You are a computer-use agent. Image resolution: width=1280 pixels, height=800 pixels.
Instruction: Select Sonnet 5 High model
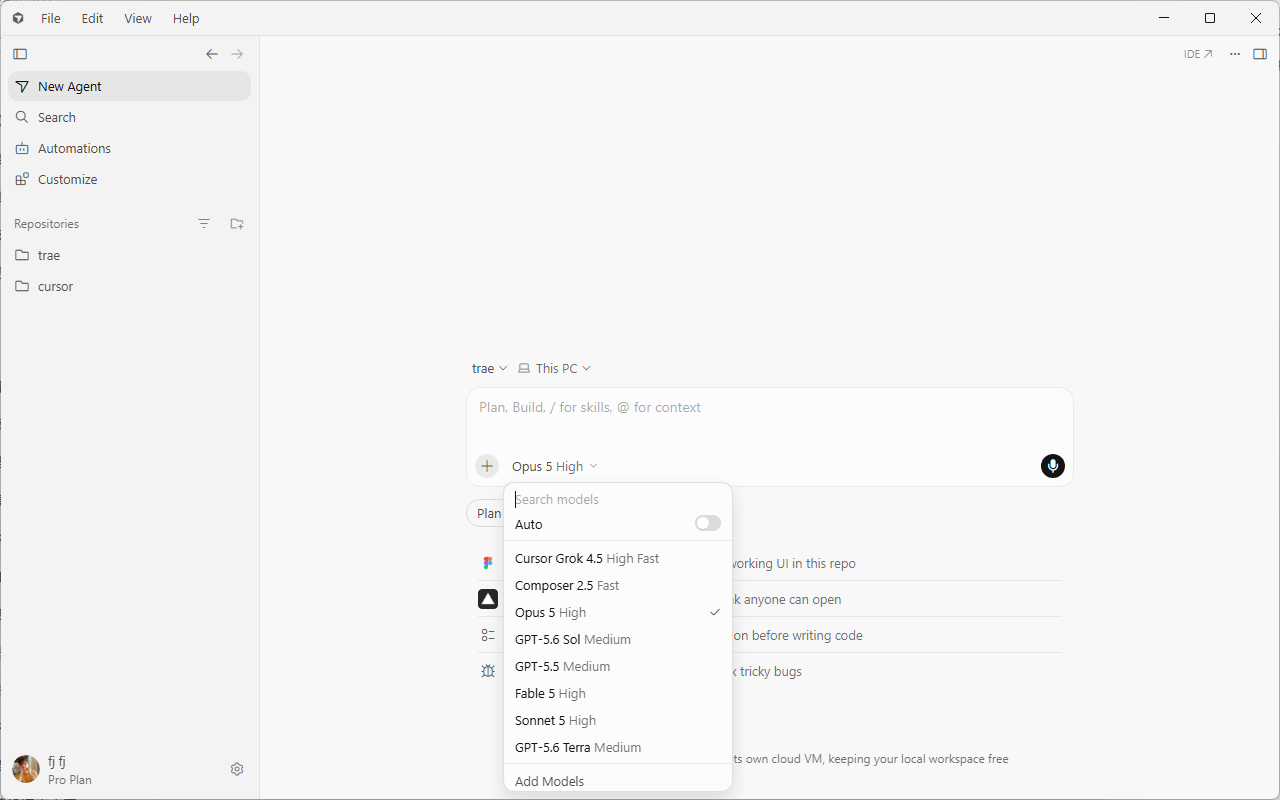(618, 721)
